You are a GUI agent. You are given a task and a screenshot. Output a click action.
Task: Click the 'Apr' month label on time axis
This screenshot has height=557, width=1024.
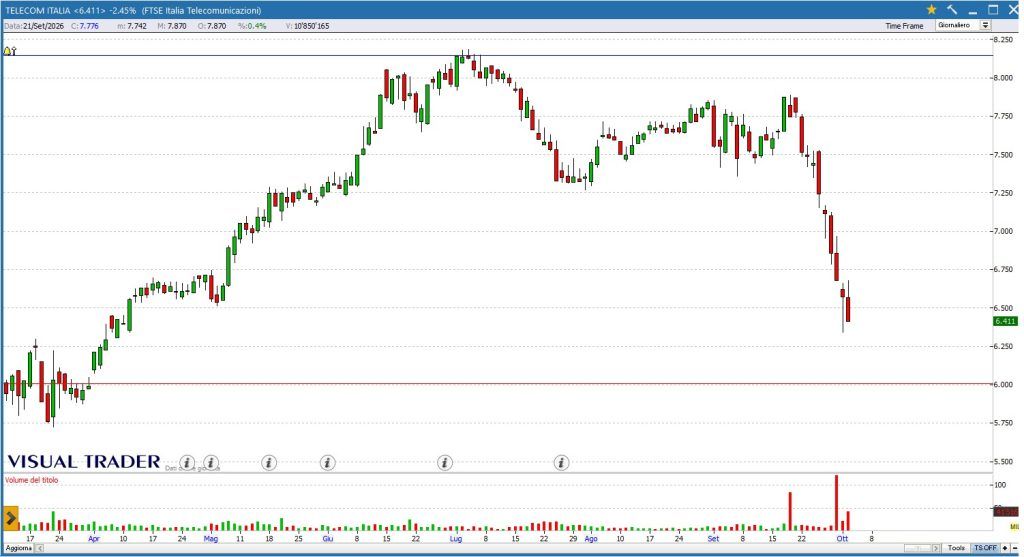click(94, 539)
